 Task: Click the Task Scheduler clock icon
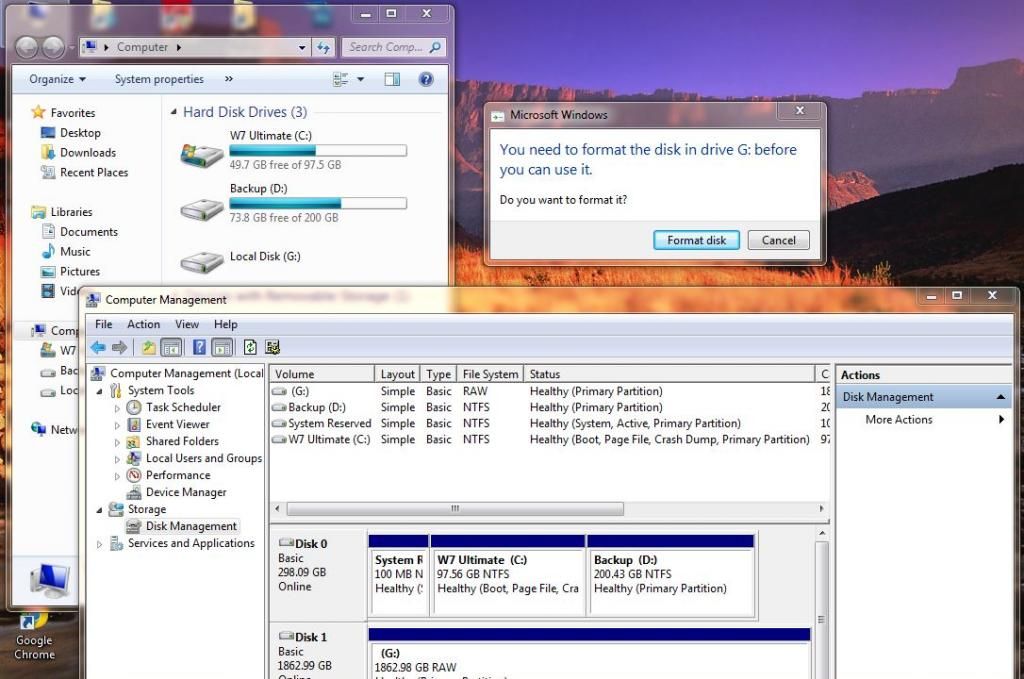[x=134, y=407]
